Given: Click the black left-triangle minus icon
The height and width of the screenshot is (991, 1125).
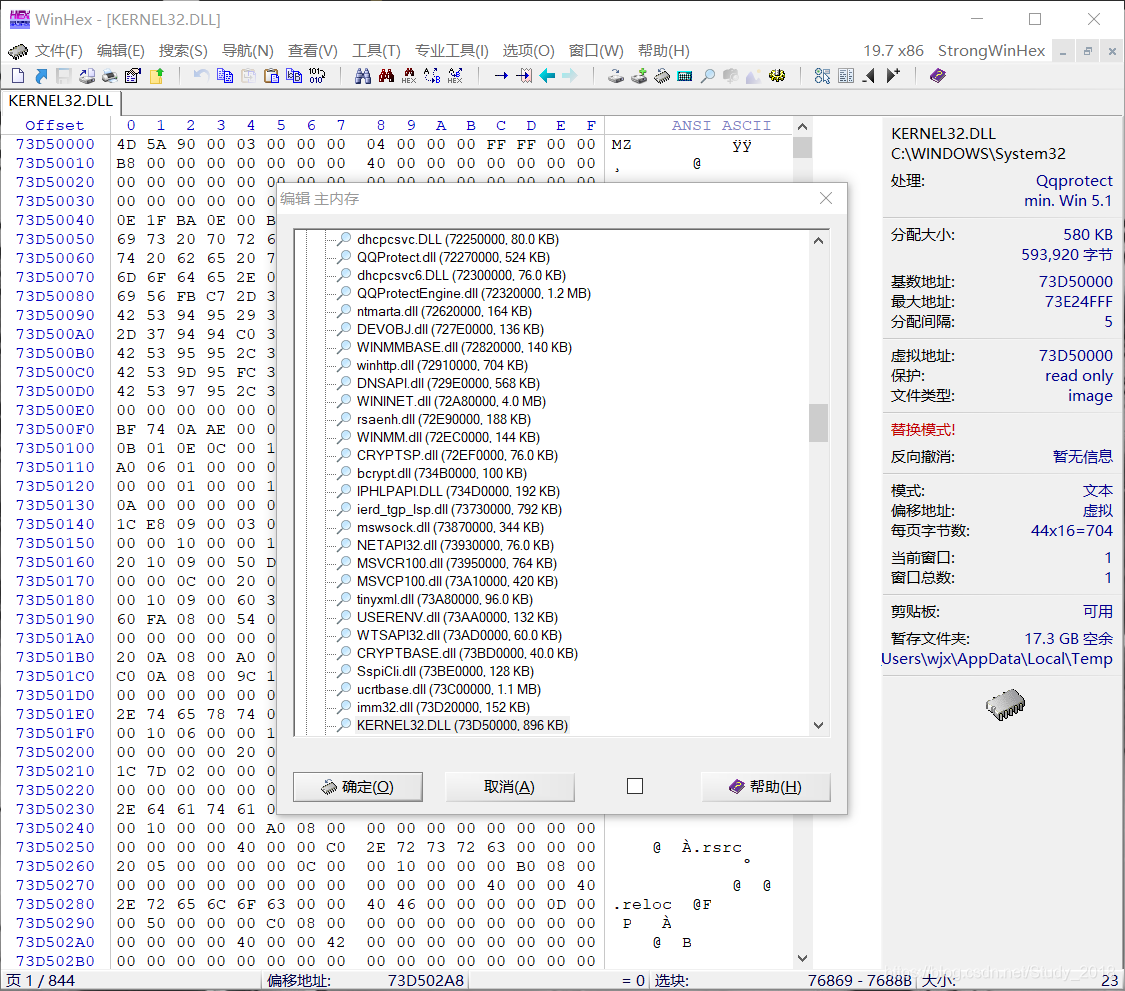Looking at the screenshot, I should (869, 75).
